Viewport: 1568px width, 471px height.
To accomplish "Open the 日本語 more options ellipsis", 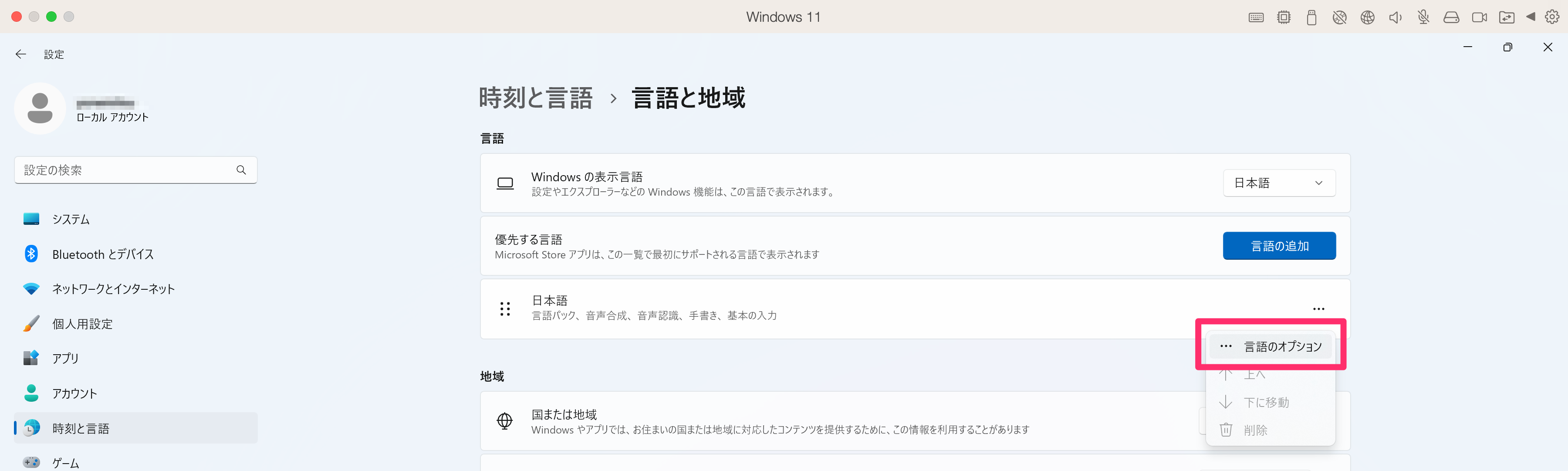I will (x=1318, y=308).
